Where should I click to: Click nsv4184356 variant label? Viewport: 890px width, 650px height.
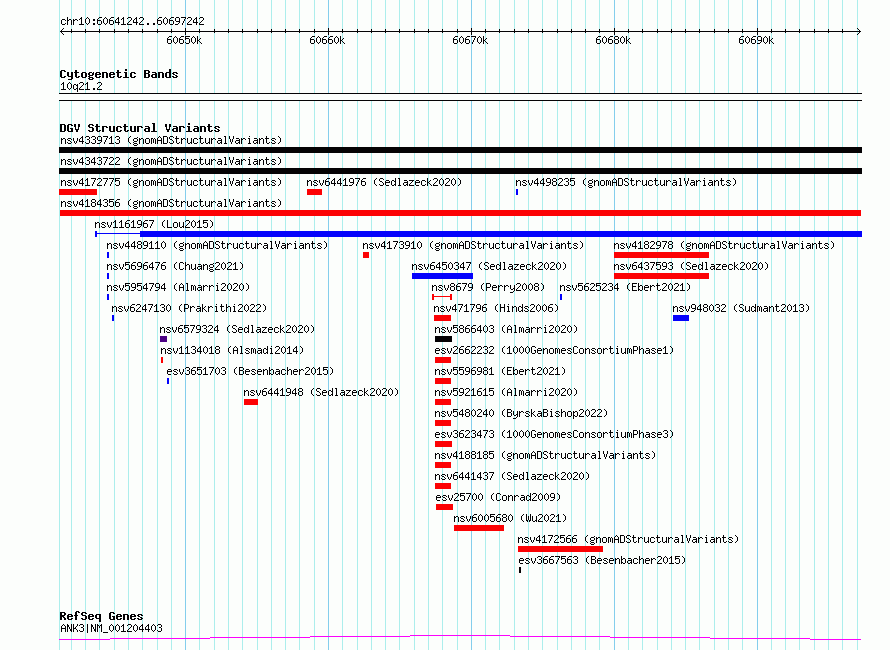[x=171, y=203]
